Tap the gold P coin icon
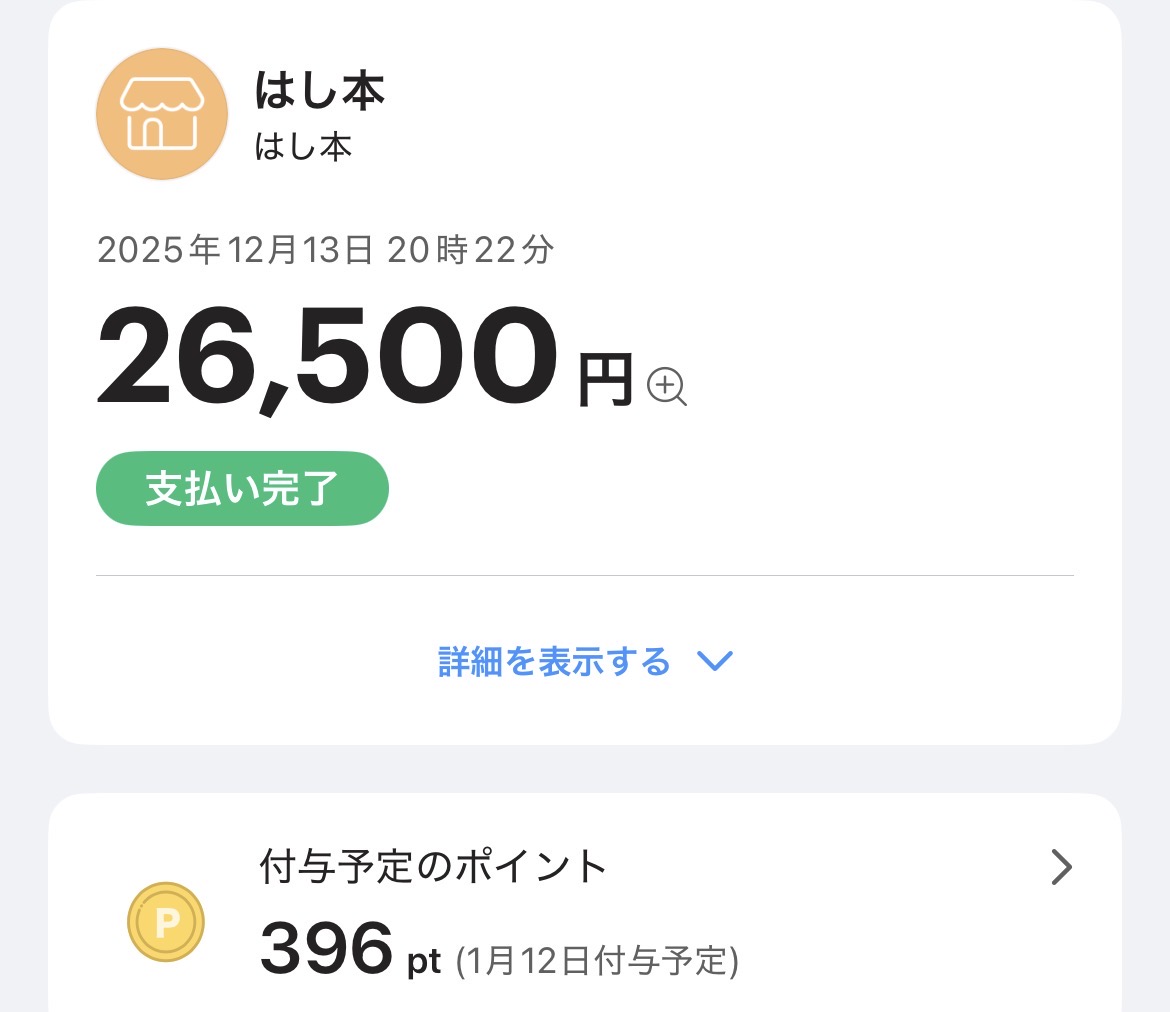 point(166,921)
